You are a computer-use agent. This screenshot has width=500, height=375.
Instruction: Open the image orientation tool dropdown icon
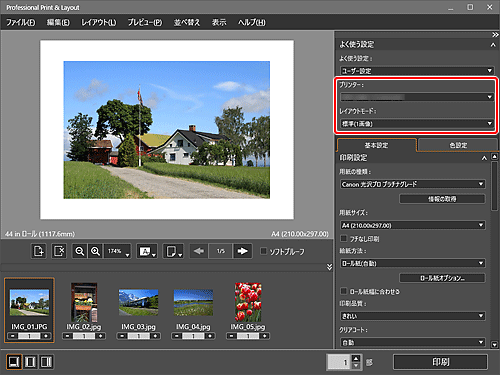(147, 251)
